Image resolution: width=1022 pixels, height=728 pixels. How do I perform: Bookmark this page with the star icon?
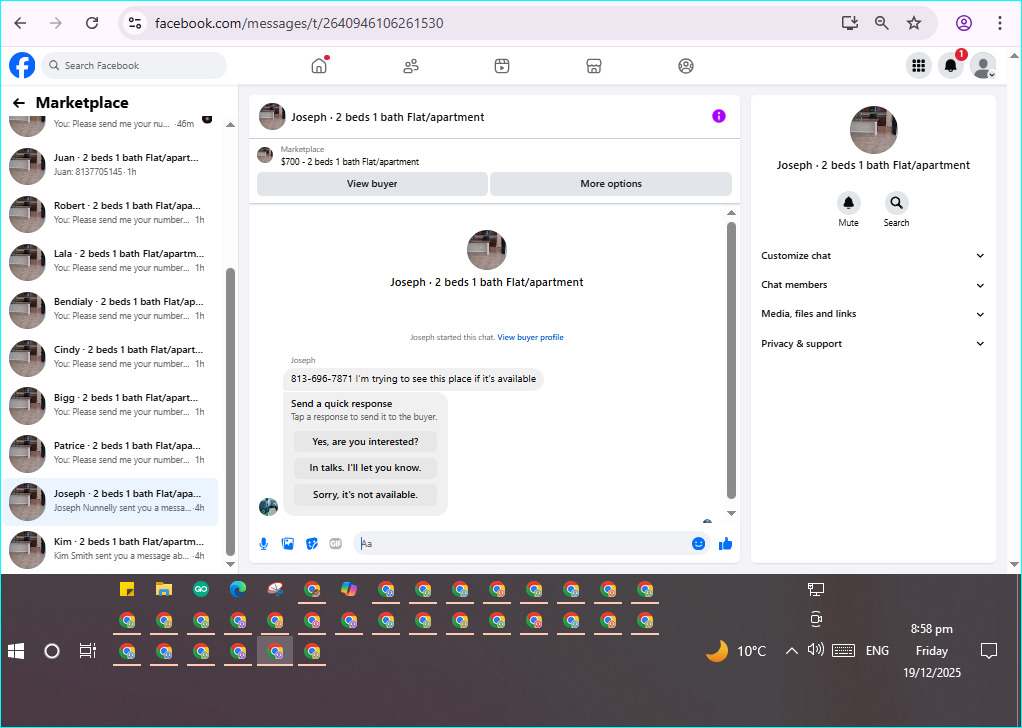pos(914,23)
